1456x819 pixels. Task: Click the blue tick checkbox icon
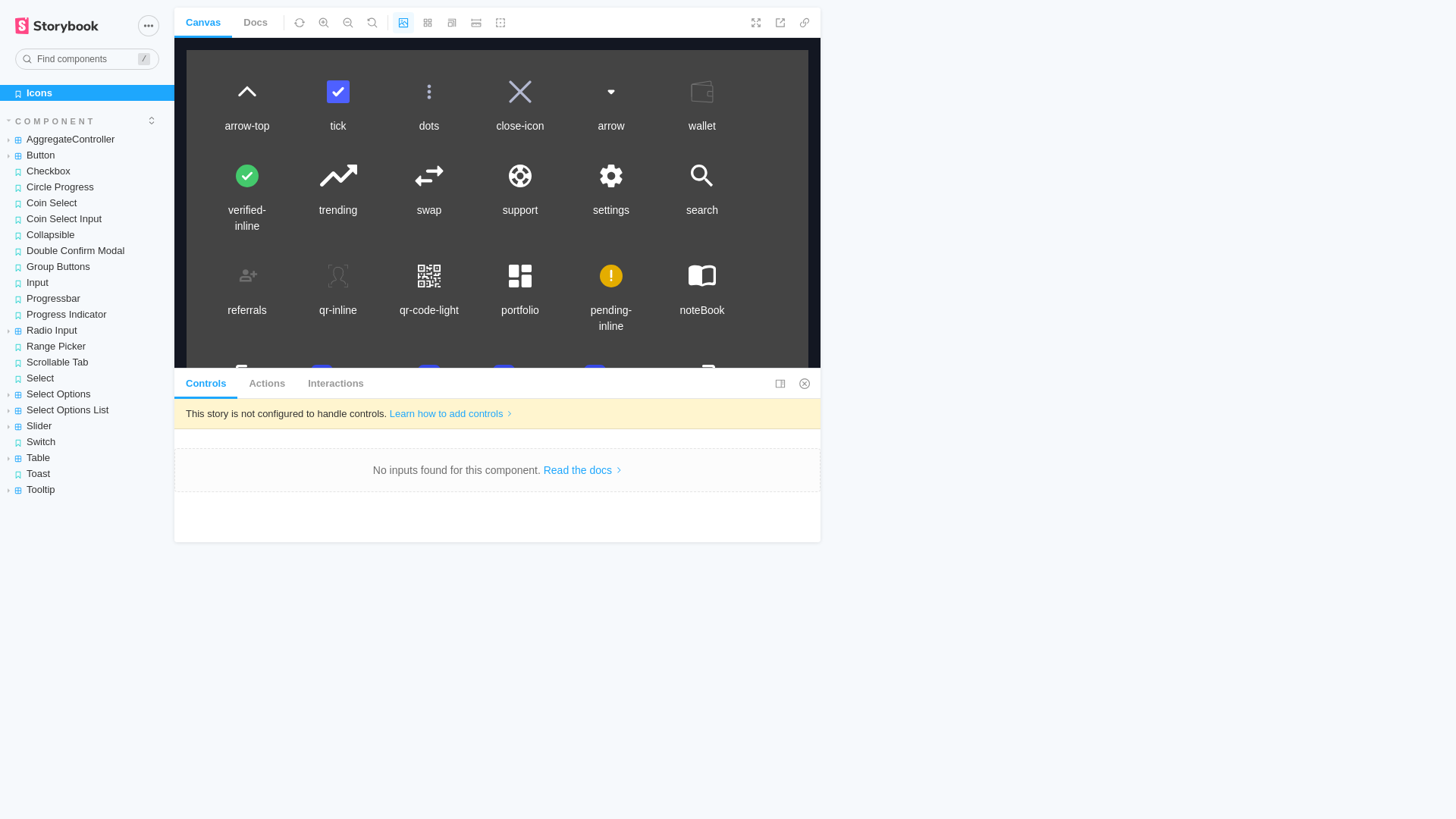tap(338, 92)
